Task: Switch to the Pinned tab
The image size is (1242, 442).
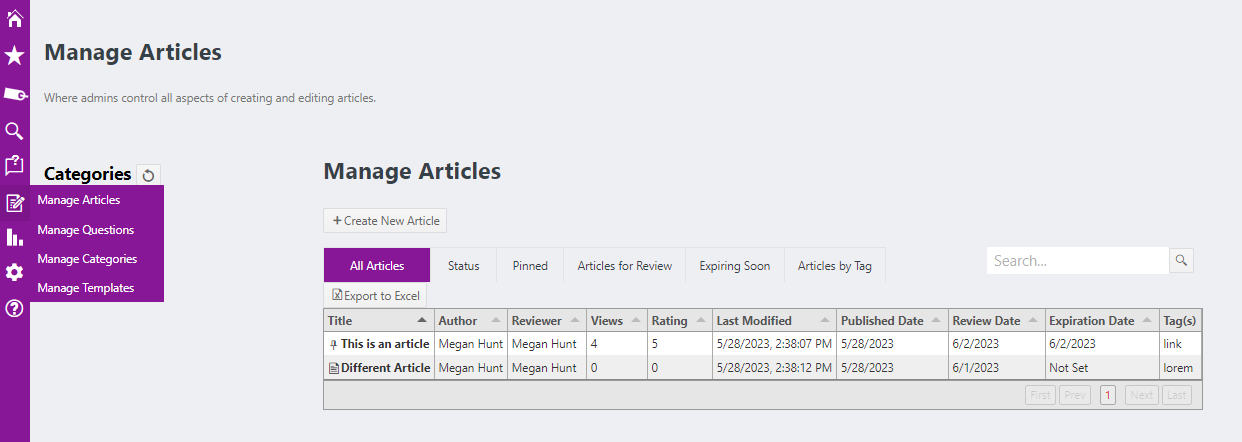Action: point(530,266)
